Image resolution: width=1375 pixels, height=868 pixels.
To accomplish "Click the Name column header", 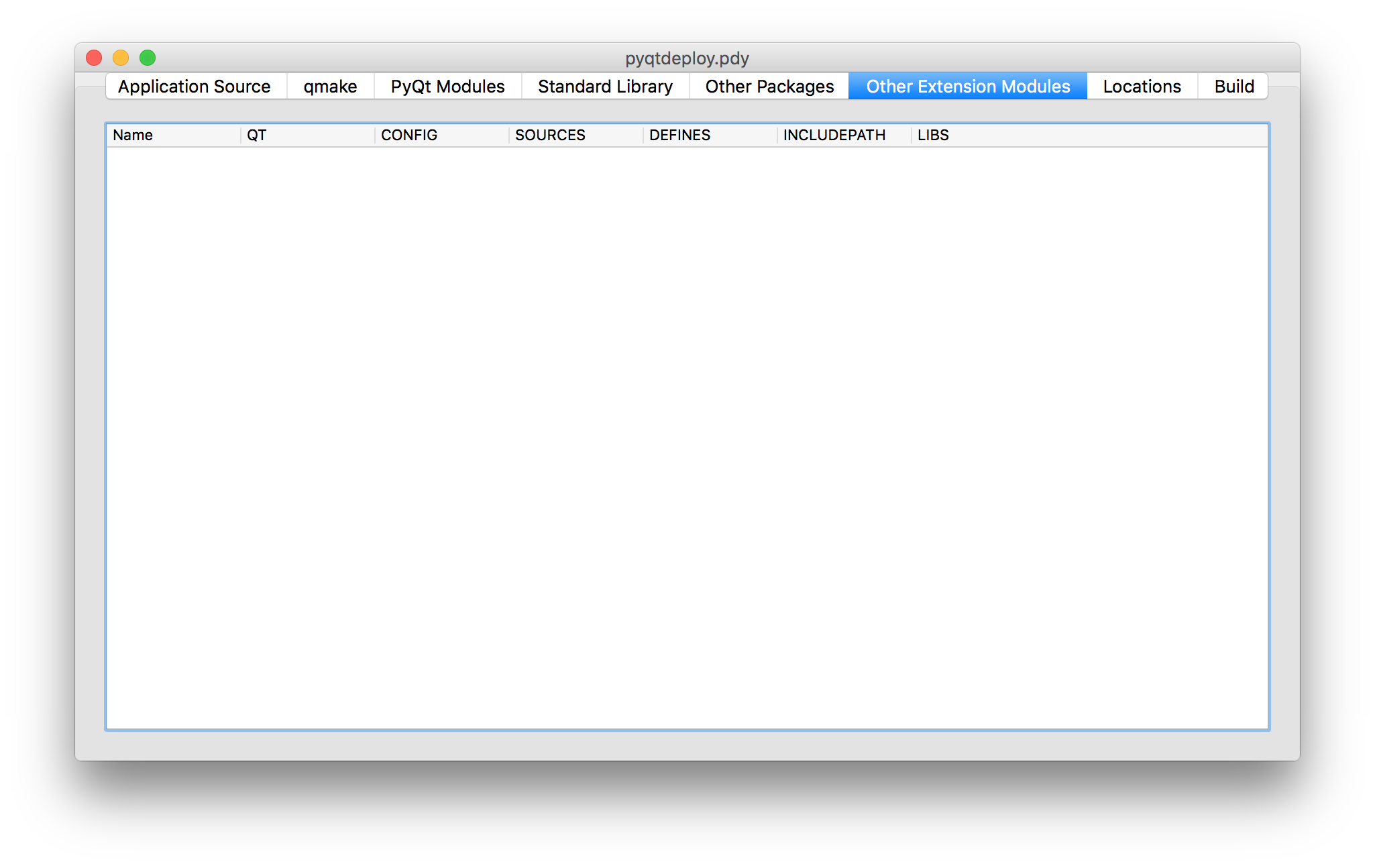I will (173, 135).
